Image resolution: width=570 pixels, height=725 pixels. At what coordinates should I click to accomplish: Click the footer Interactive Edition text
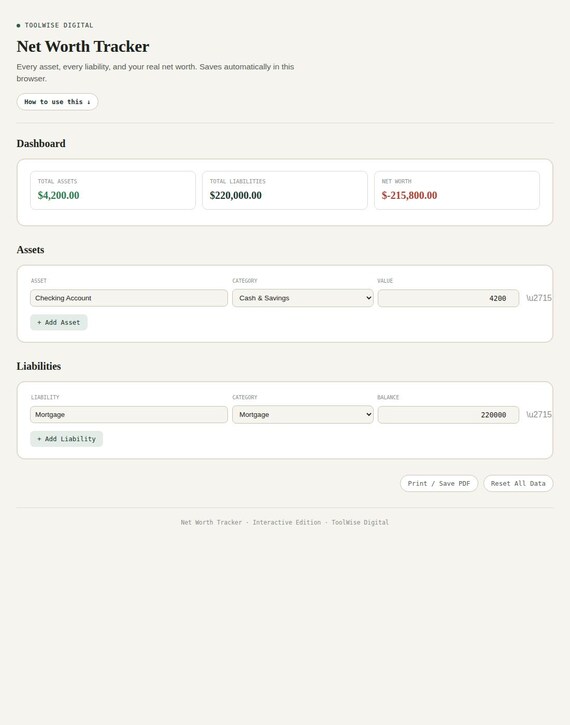click(x=287, y=522)
